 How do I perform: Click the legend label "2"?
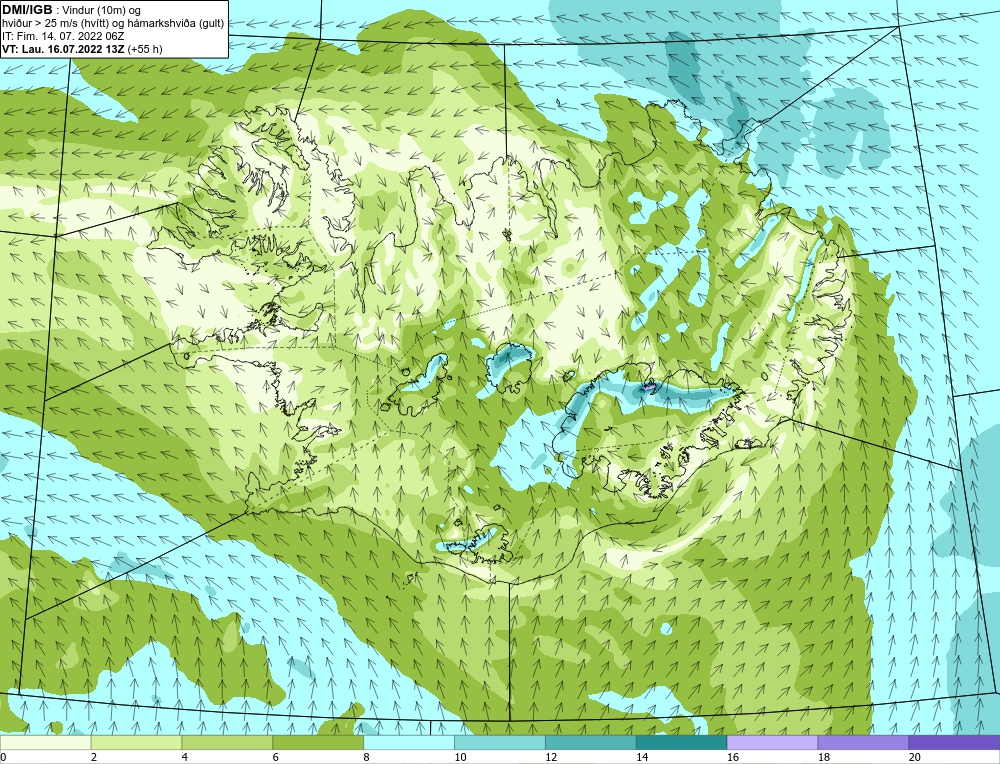point(94,757)
